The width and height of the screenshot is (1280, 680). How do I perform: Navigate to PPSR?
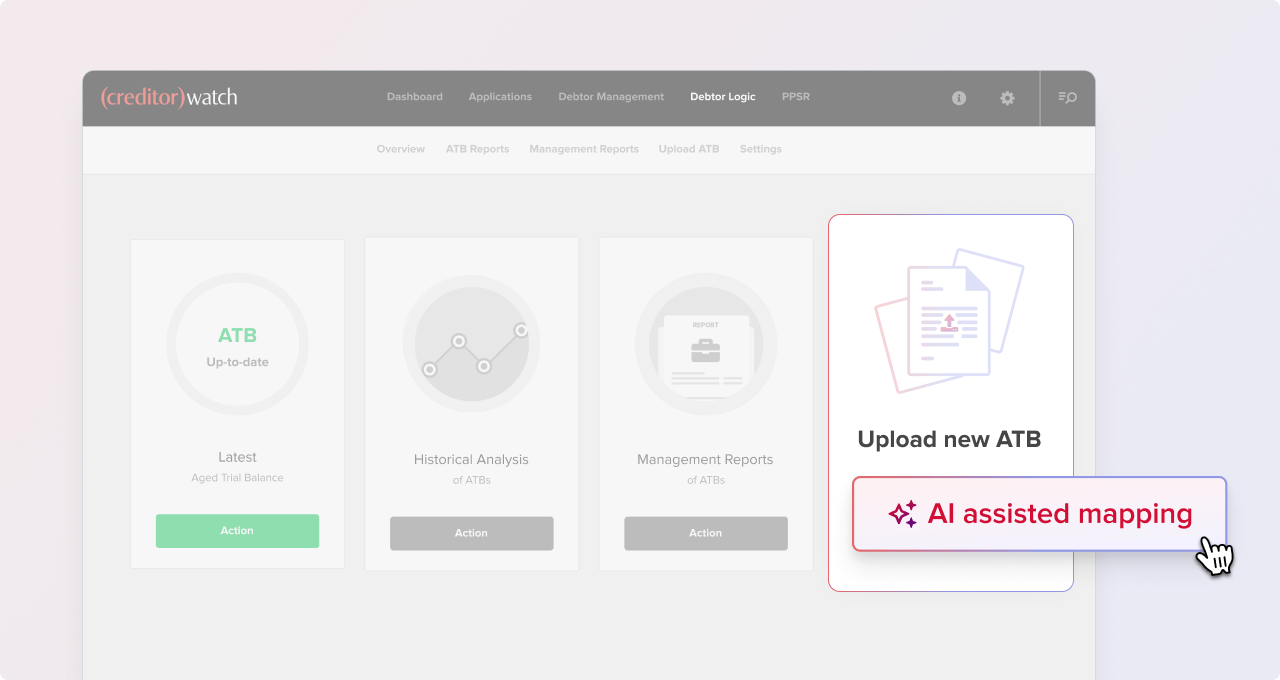(x=796, y=97)
